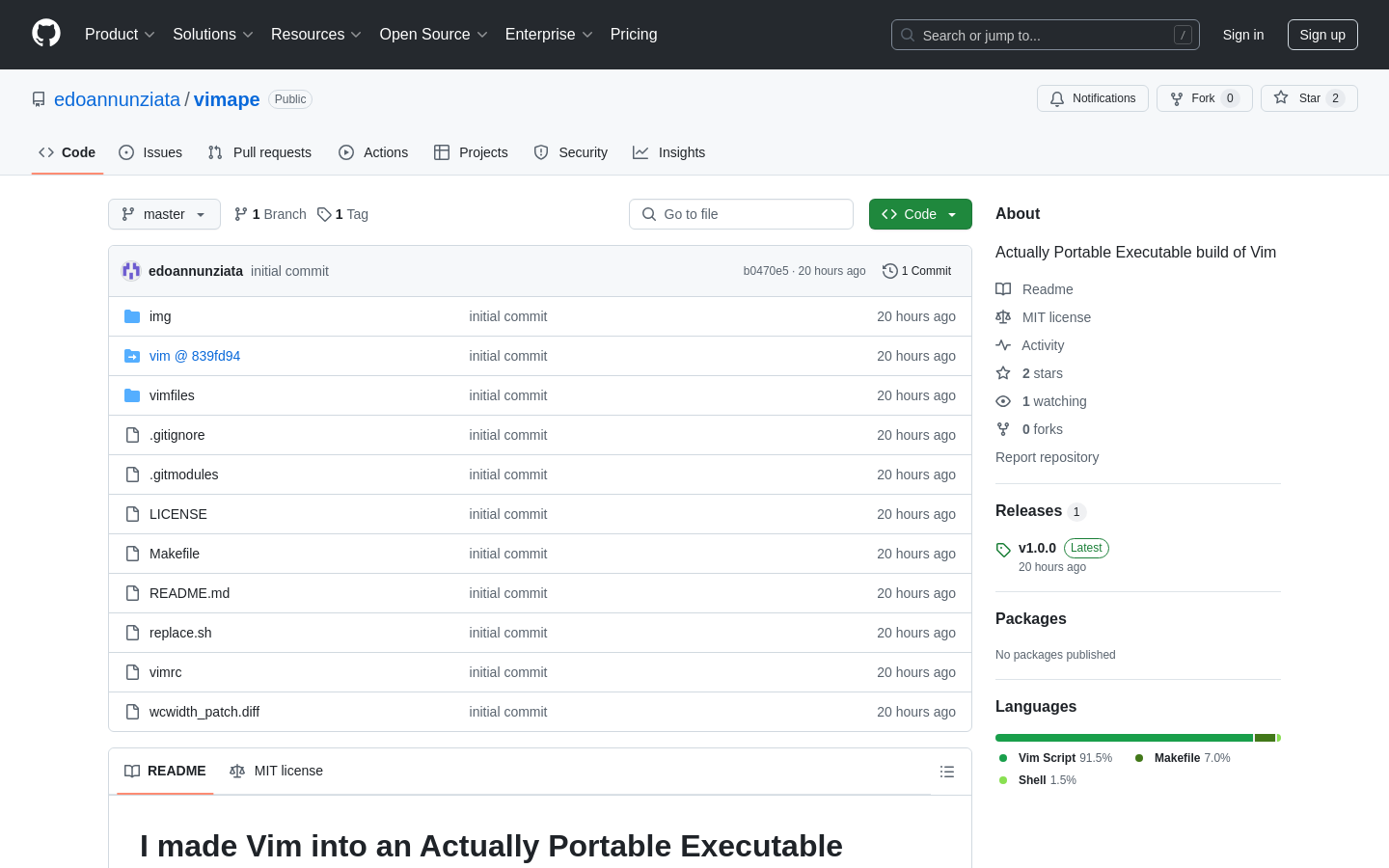This screenshot has height=868, width=1389.
Task: Click the .gitignore file icon
Action: [x=132, y=435]
